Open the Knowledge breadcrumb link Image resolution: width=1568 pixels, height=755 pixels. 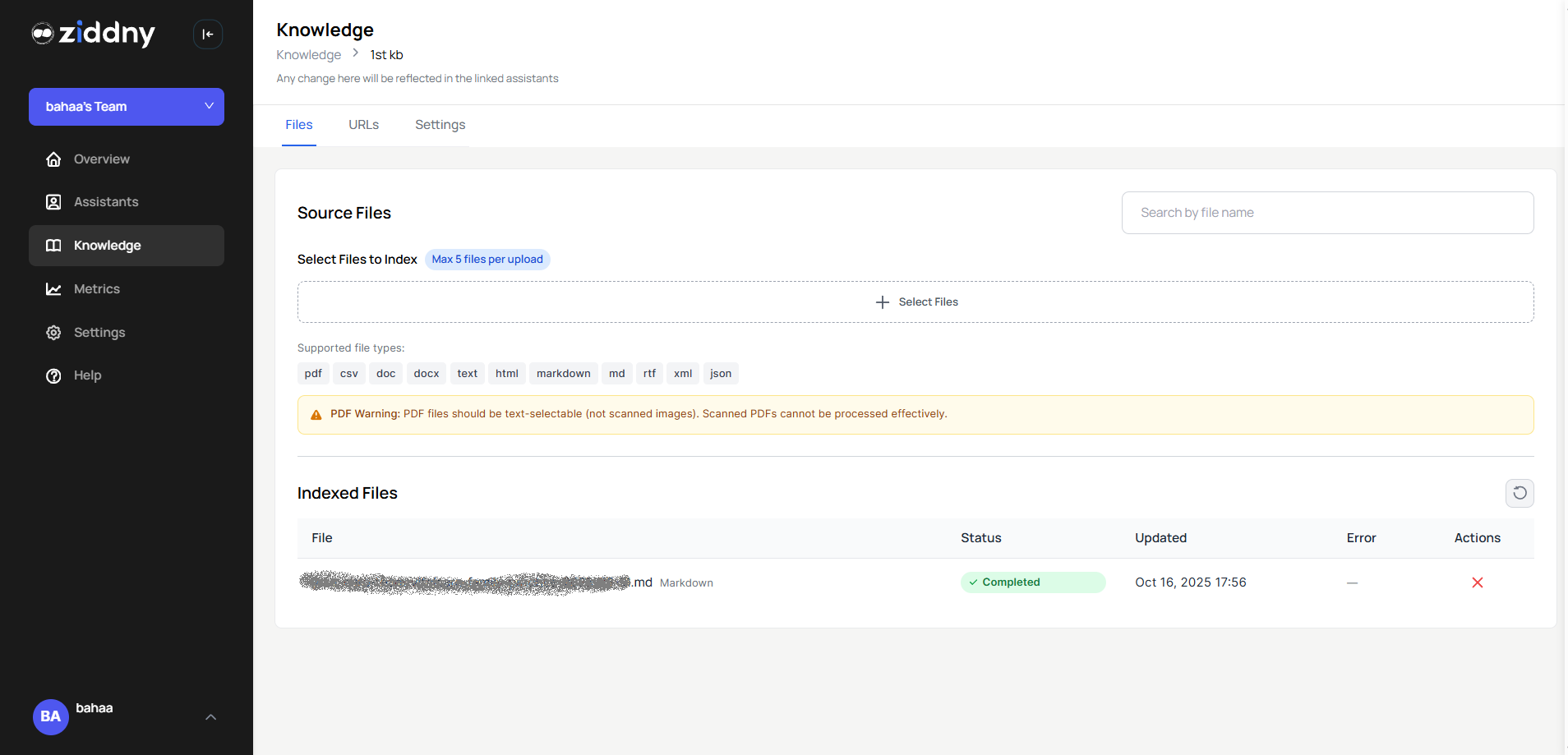(308, 54)
